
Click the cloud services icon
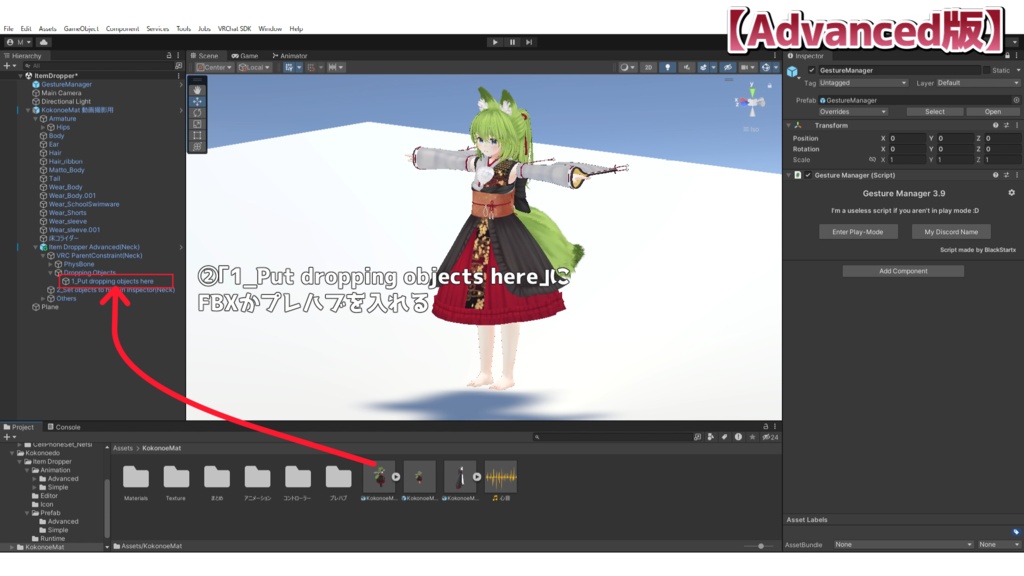(x=44, y=42)
